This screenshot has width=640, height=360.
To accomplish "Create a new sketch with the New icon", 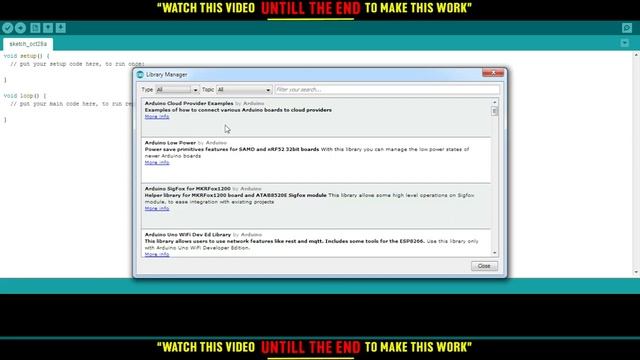I will pos(35,28).
